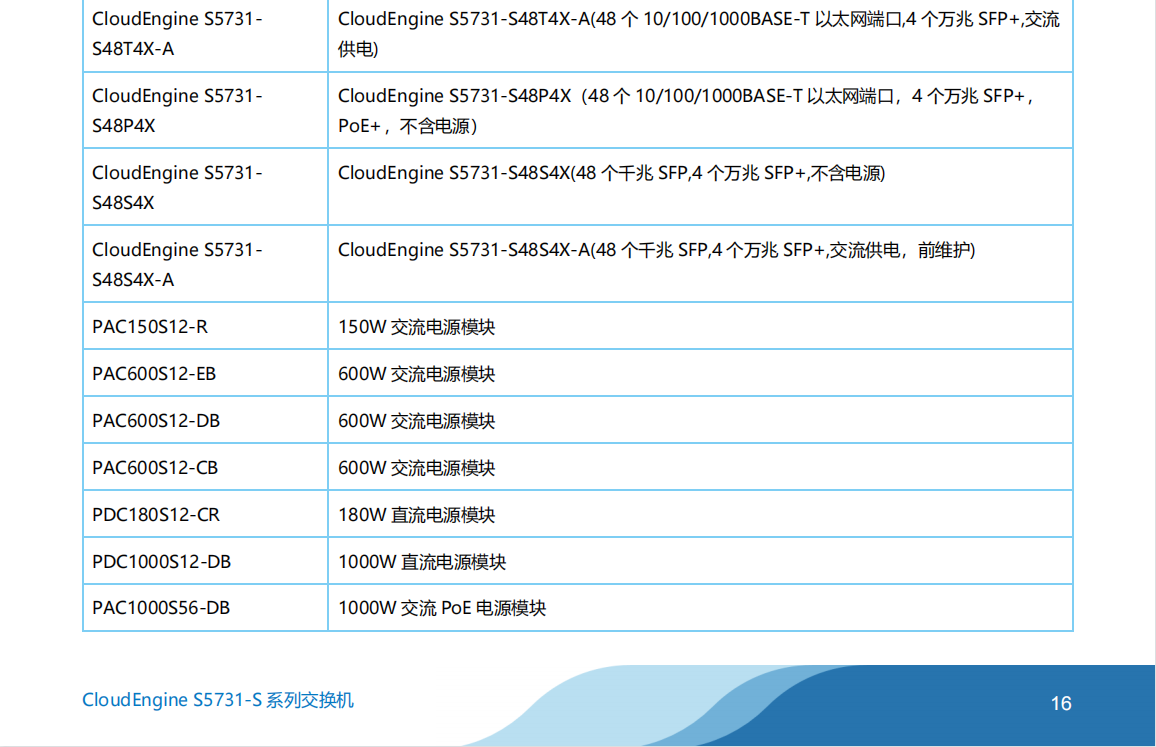
Task: Click the 600W description beside PAC600S12-CB
Action: 416,468
